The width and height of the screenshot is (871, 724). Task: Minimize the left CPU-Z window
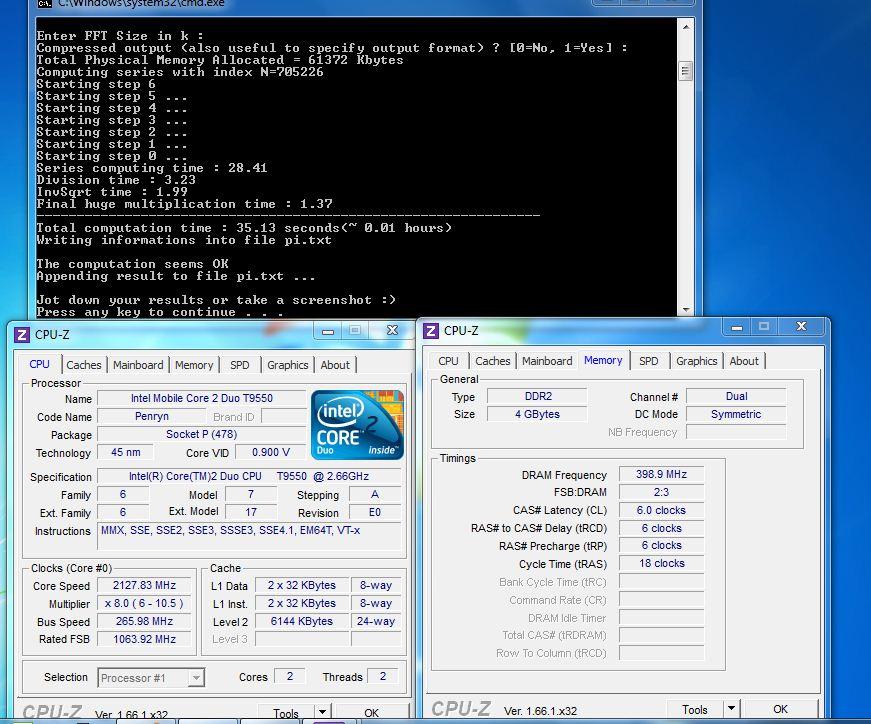pos(328,331)
